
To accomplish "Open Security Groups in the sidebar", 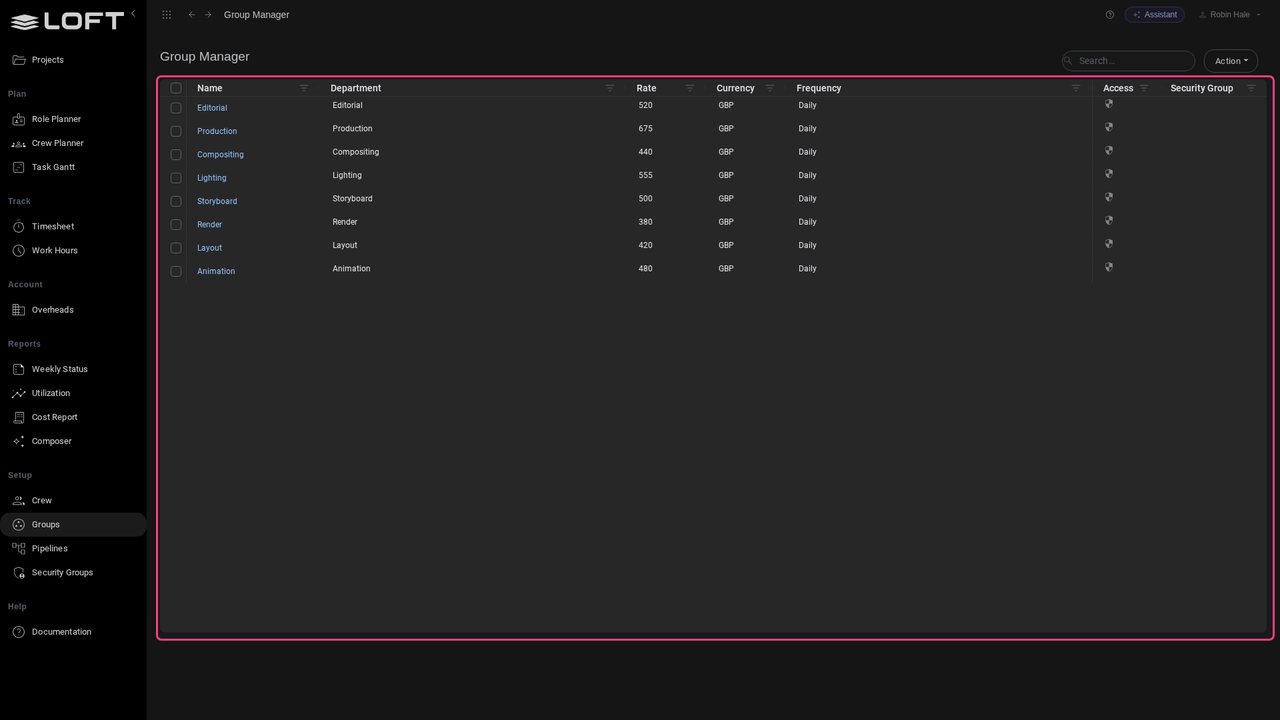I will click(73, 572).
